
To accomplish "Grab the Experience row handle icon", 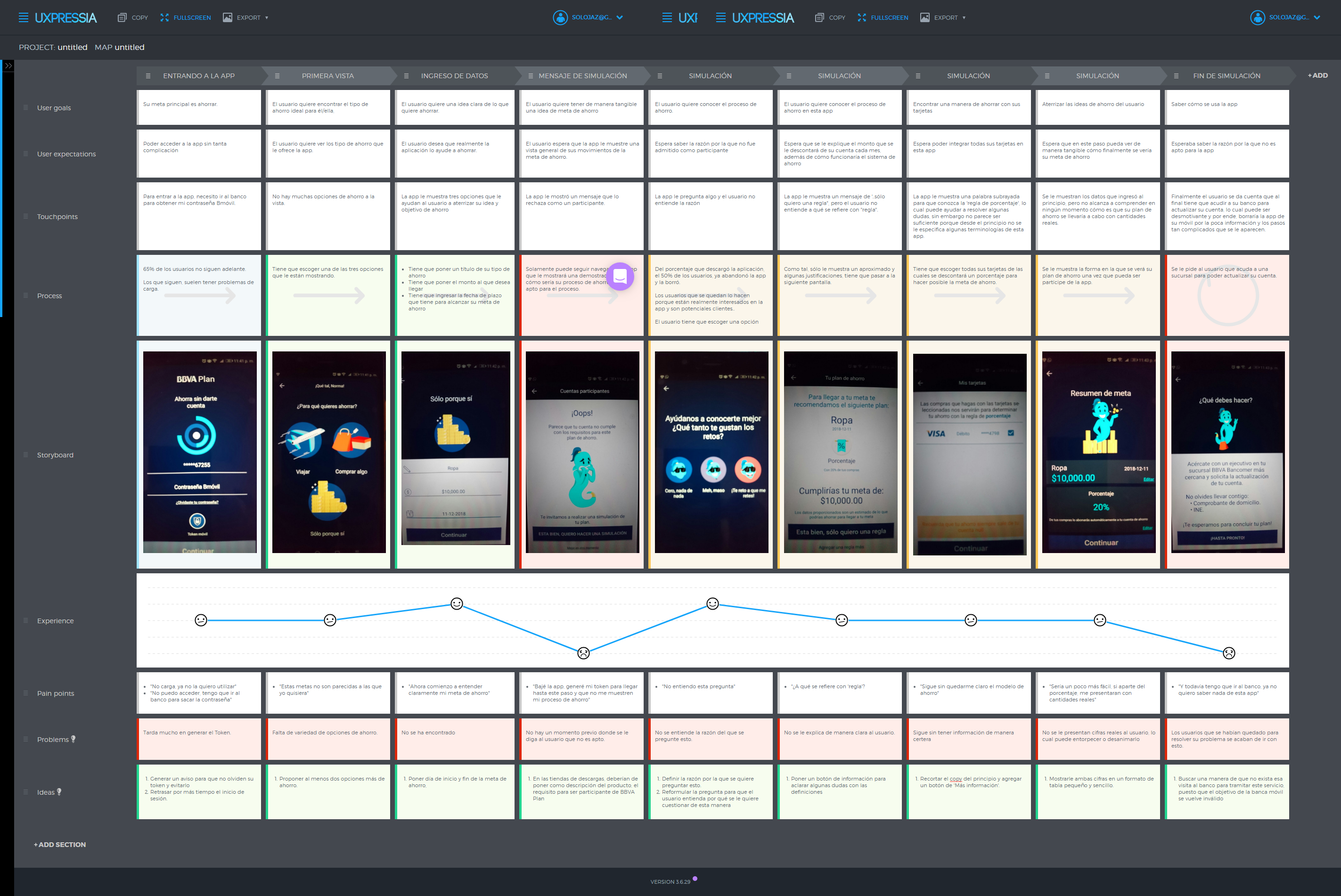I will click(25, 620).
